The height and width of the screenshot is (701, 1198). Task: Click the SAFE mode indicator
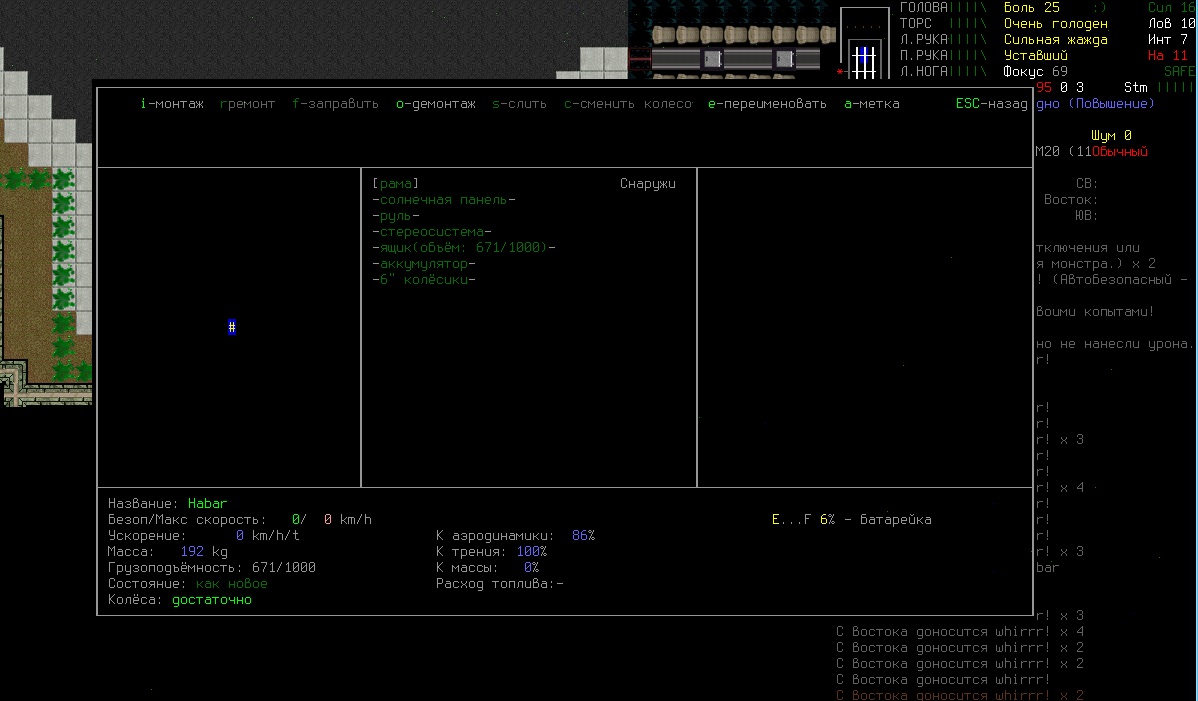coord(1179,72)
